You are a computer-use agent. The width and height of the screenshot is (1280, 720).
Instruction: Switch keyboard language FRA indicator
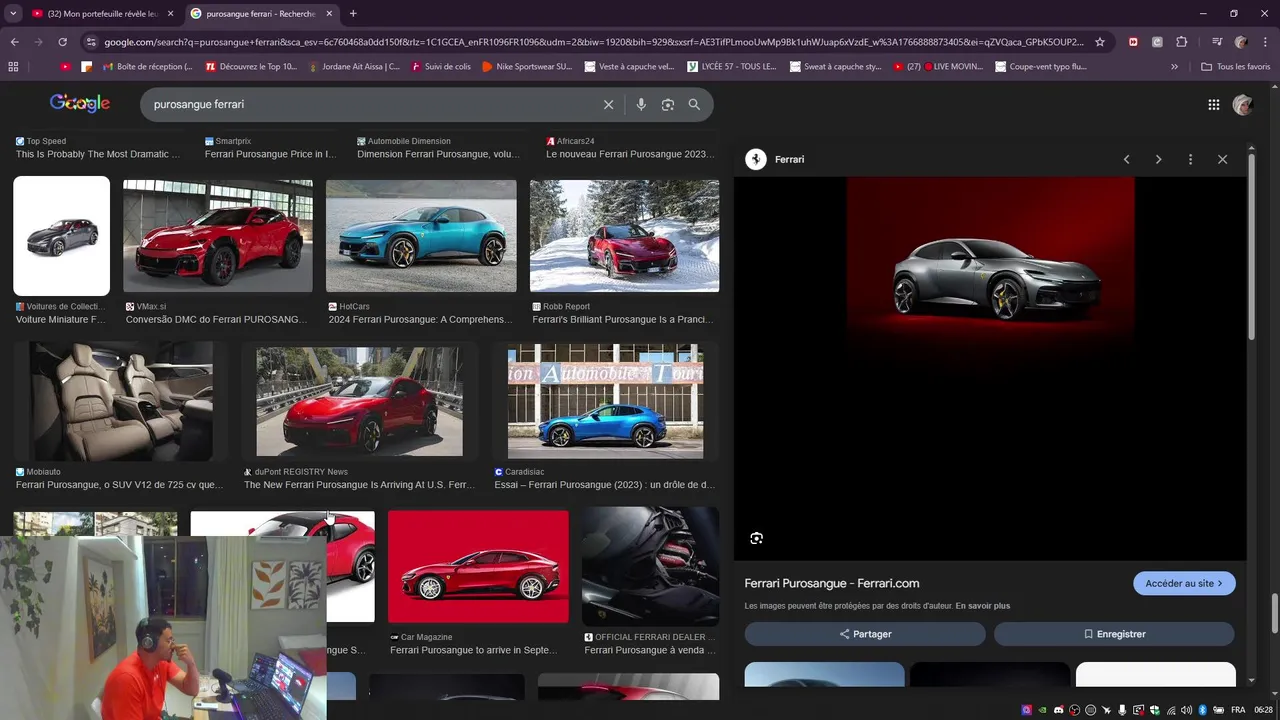(x=1238, y=710)
